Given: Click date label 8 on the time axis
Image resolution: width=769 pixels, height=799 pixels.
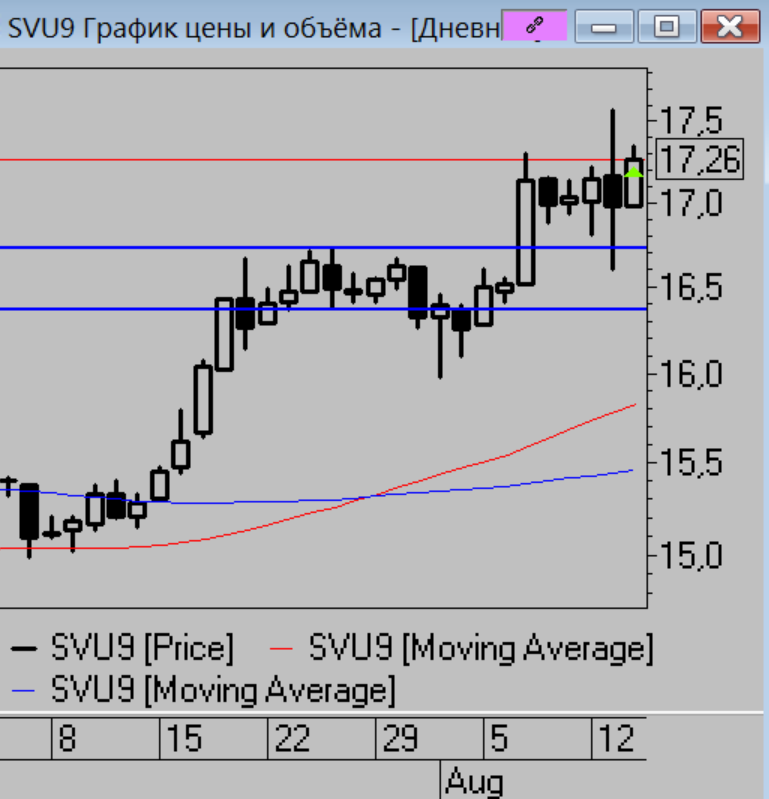Looking at the screenshot, I should tap(67, 741).
